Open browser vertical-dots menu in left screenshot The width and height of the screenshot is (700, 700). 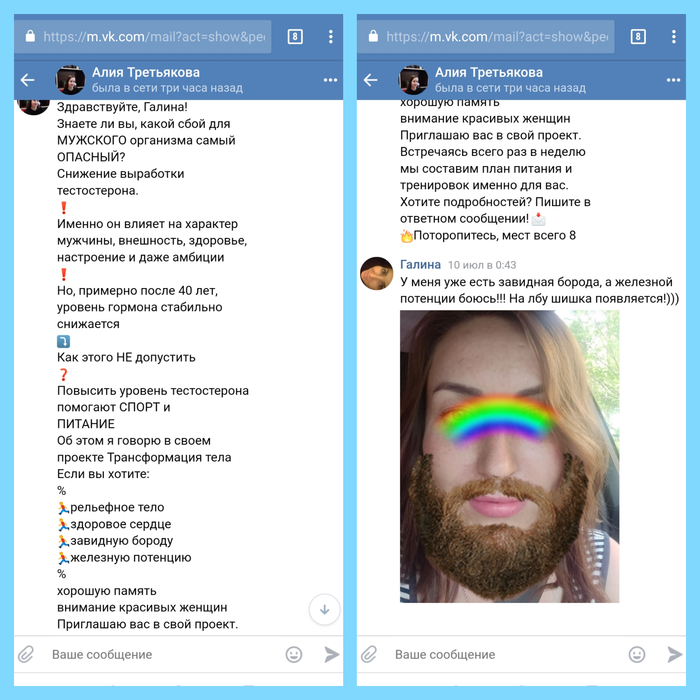331,37
